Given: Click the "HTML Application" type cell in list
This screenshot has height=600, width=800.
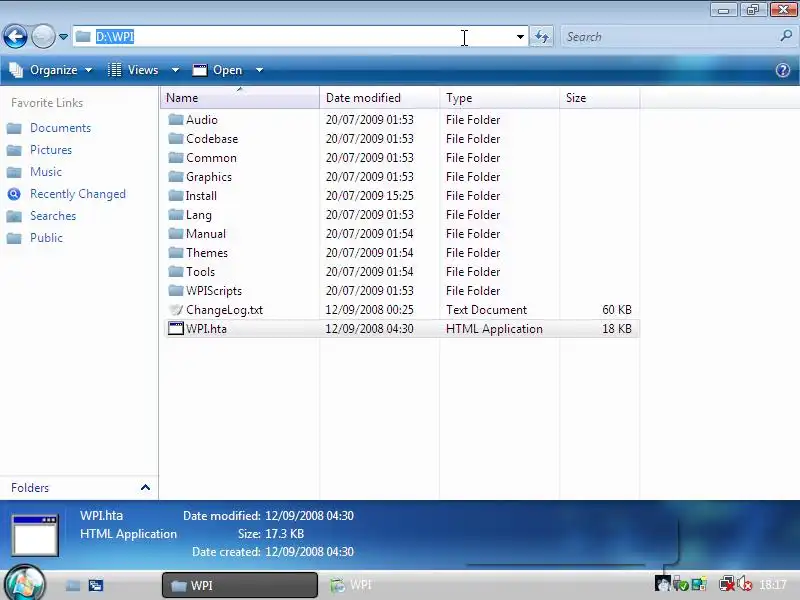Looking at the screenshot, I should coord(494,329).
